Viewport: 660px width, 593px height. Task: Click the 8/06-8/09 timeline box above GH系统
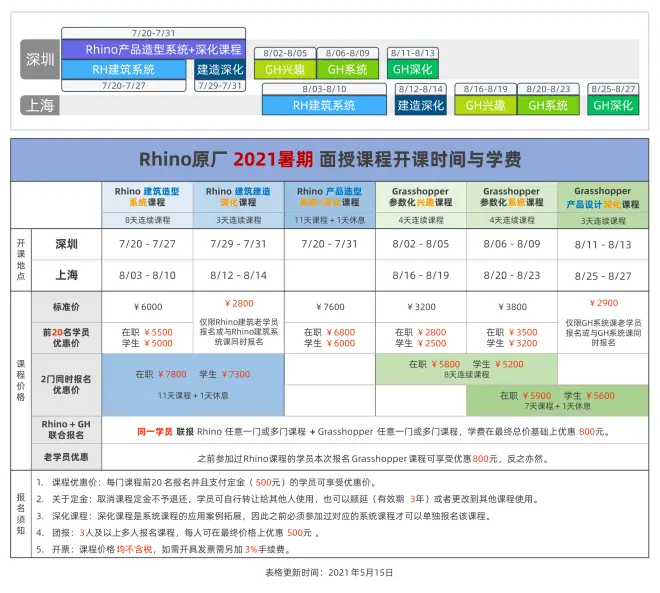348,53
